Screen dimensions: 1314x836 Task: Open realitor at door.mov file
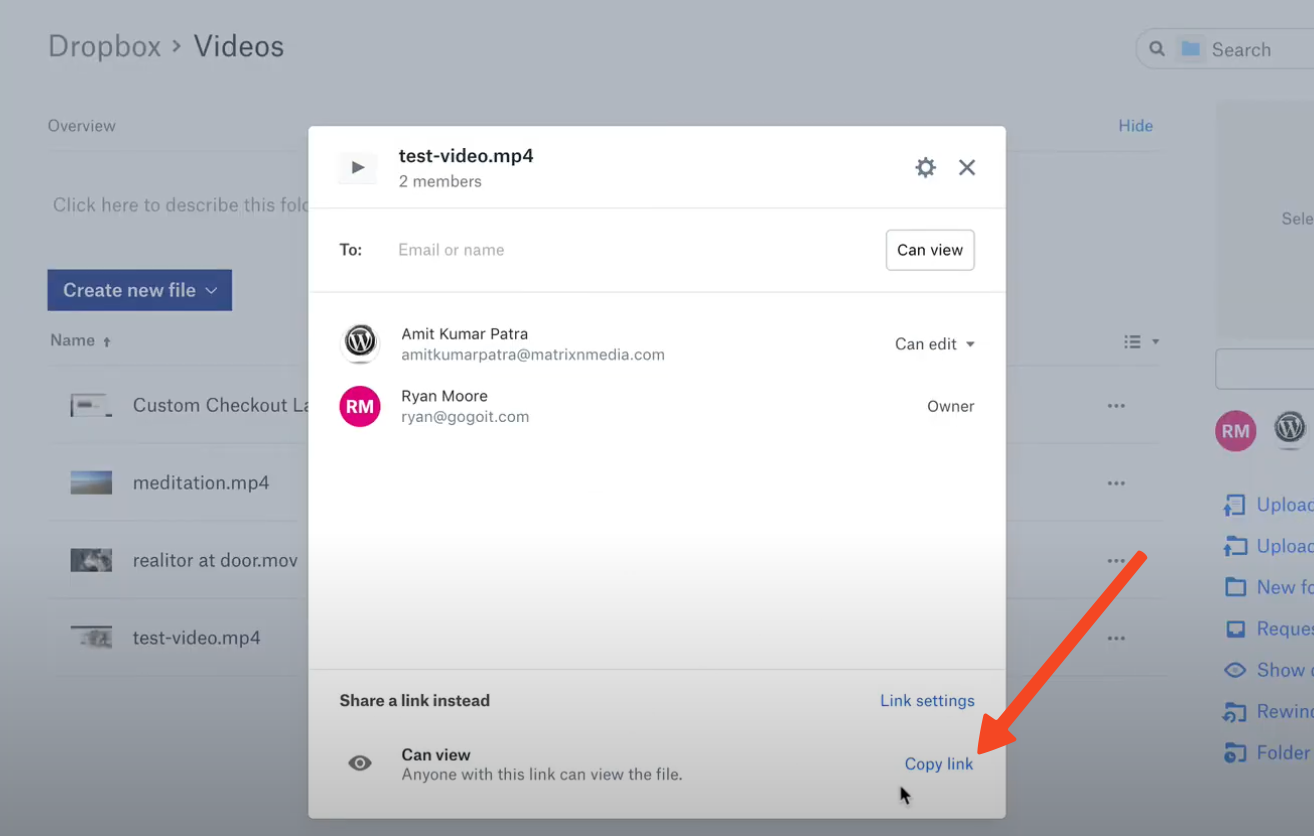(216, 560)
